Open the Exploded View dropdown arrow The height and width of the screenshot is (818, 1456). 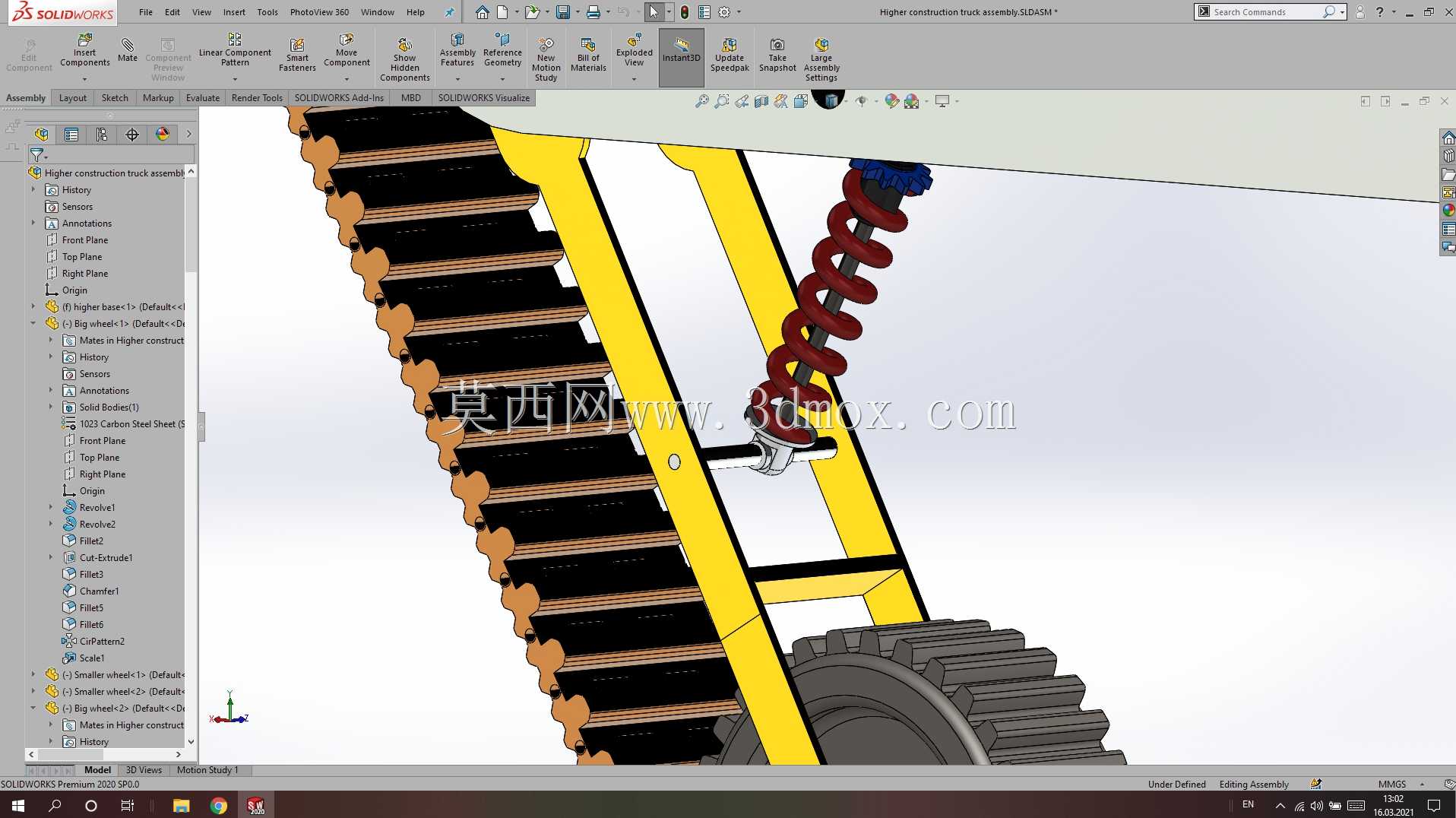pos(635,79)
